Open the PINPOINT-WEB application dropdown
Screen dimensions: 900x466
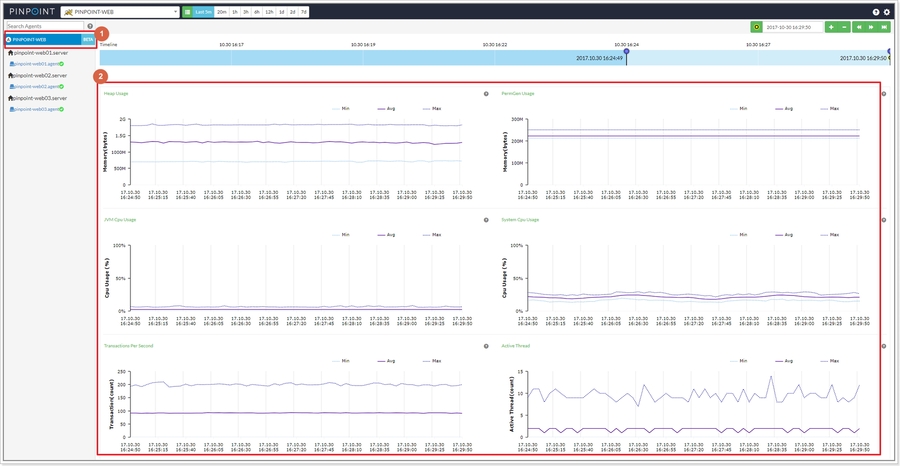120,12
